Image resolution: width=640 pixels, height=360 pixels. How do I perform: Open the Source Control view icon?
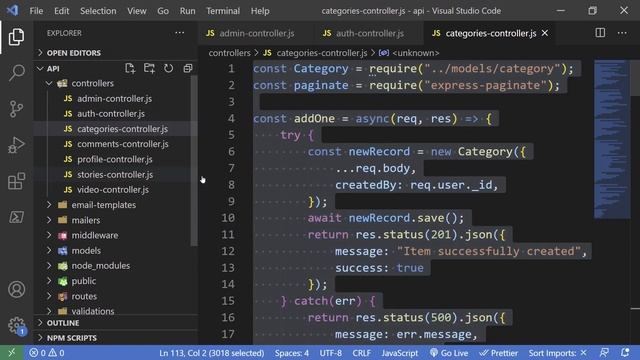coord(16,109)
